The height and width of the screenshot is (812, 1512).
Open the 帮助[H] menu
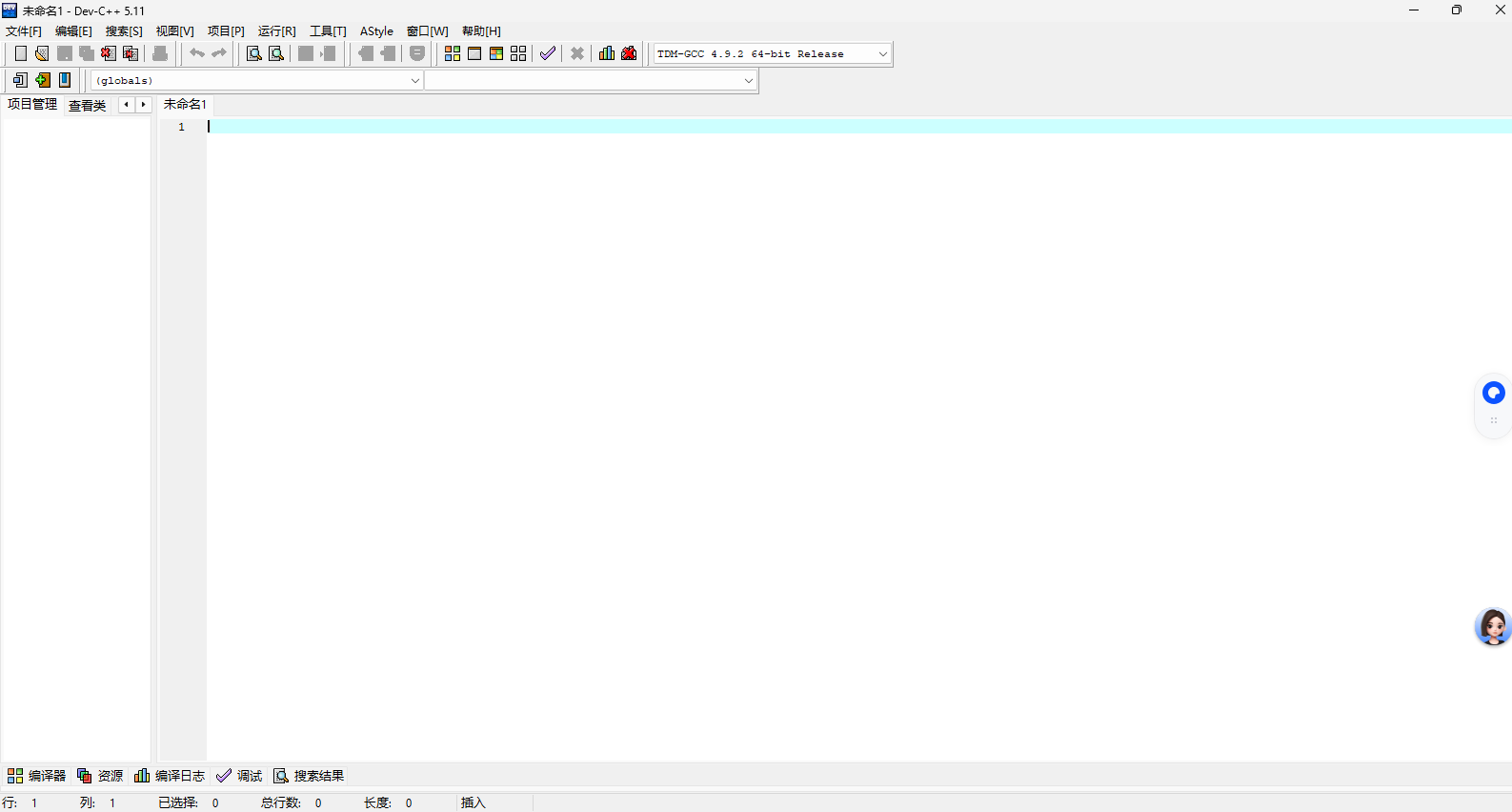pos(481,31)
